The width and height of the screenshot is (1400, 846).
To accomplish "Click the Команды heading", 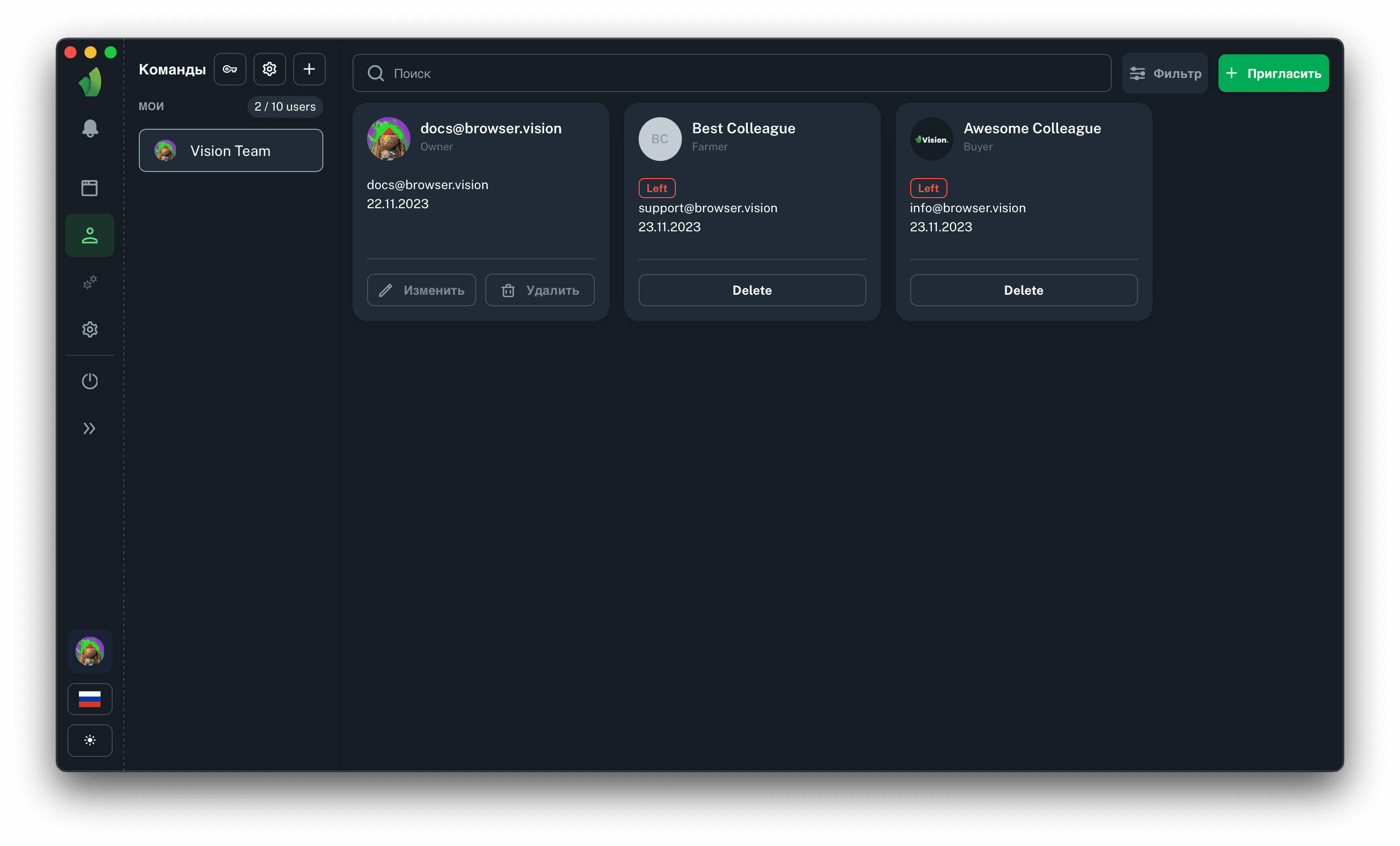I will tap(172, 69).
